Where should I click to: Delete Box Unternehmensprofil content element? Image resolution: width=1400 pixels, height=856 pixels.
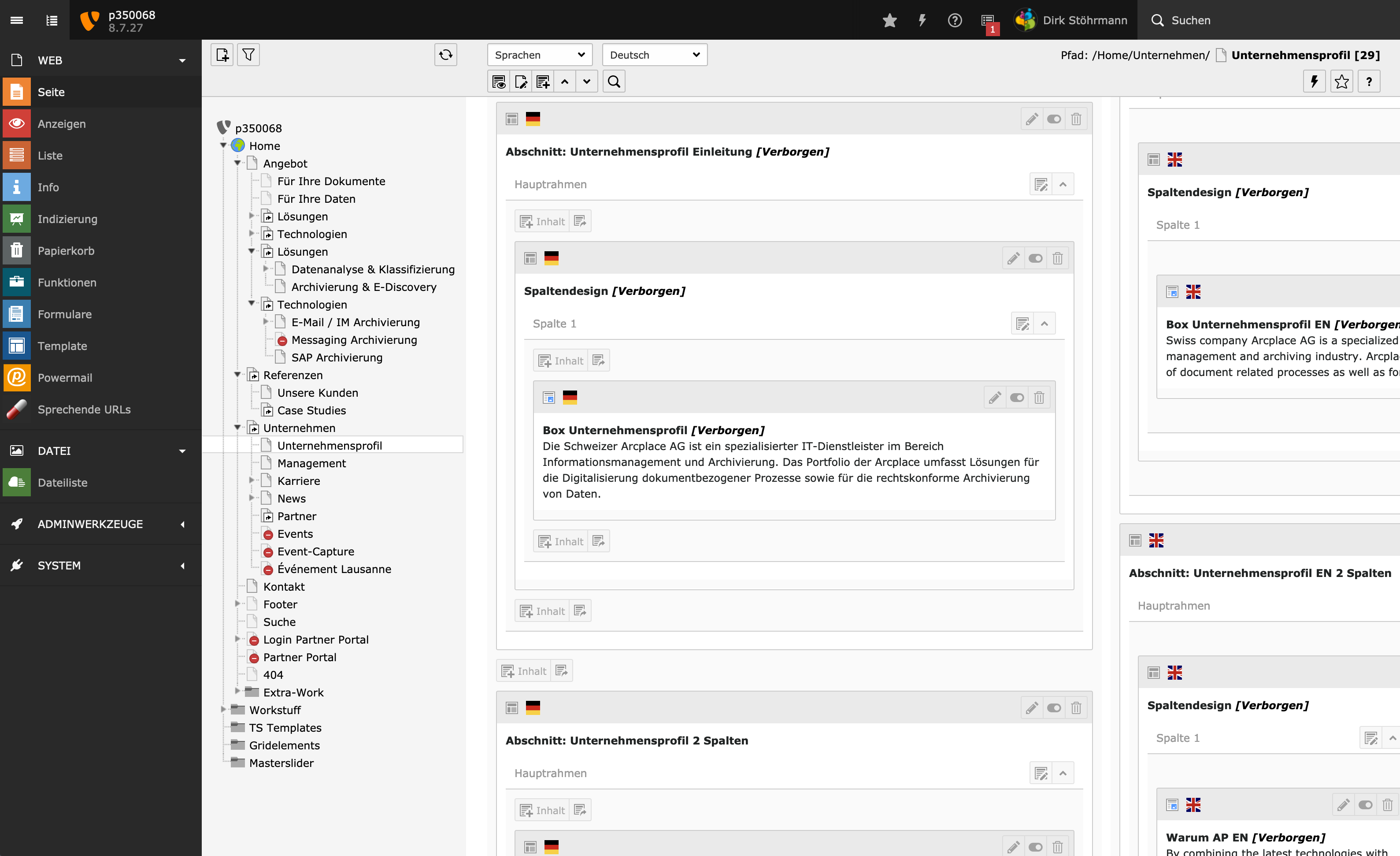tap(1039, 397)
